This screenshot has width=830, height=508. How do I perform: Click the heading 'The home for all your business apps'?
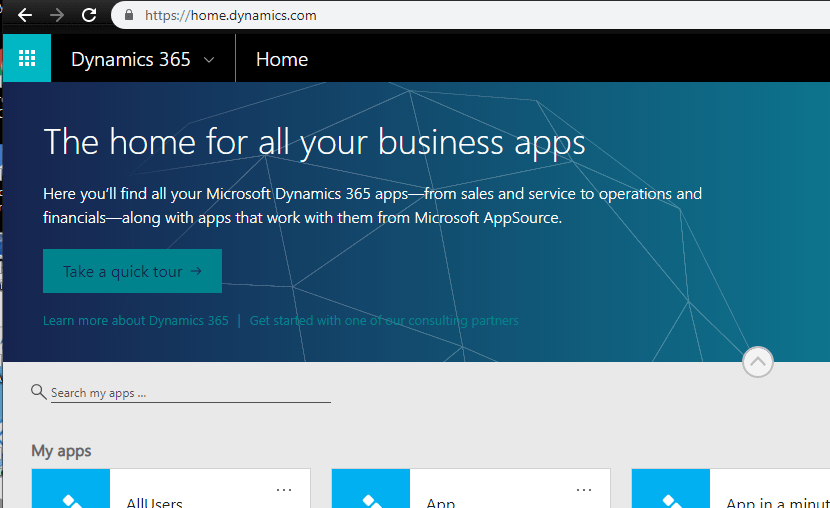pyautogui.click(x=314, y=142)
